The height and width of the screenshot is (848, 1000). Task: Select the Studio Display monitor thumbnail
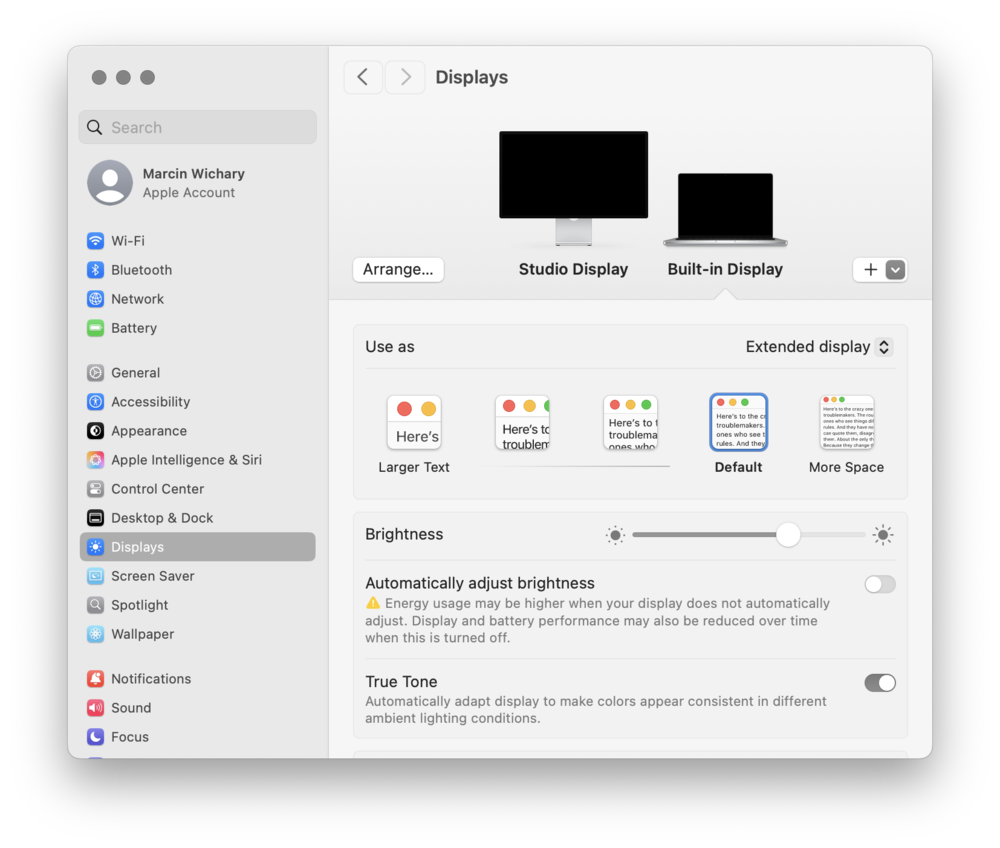click(x=573, y=188)
